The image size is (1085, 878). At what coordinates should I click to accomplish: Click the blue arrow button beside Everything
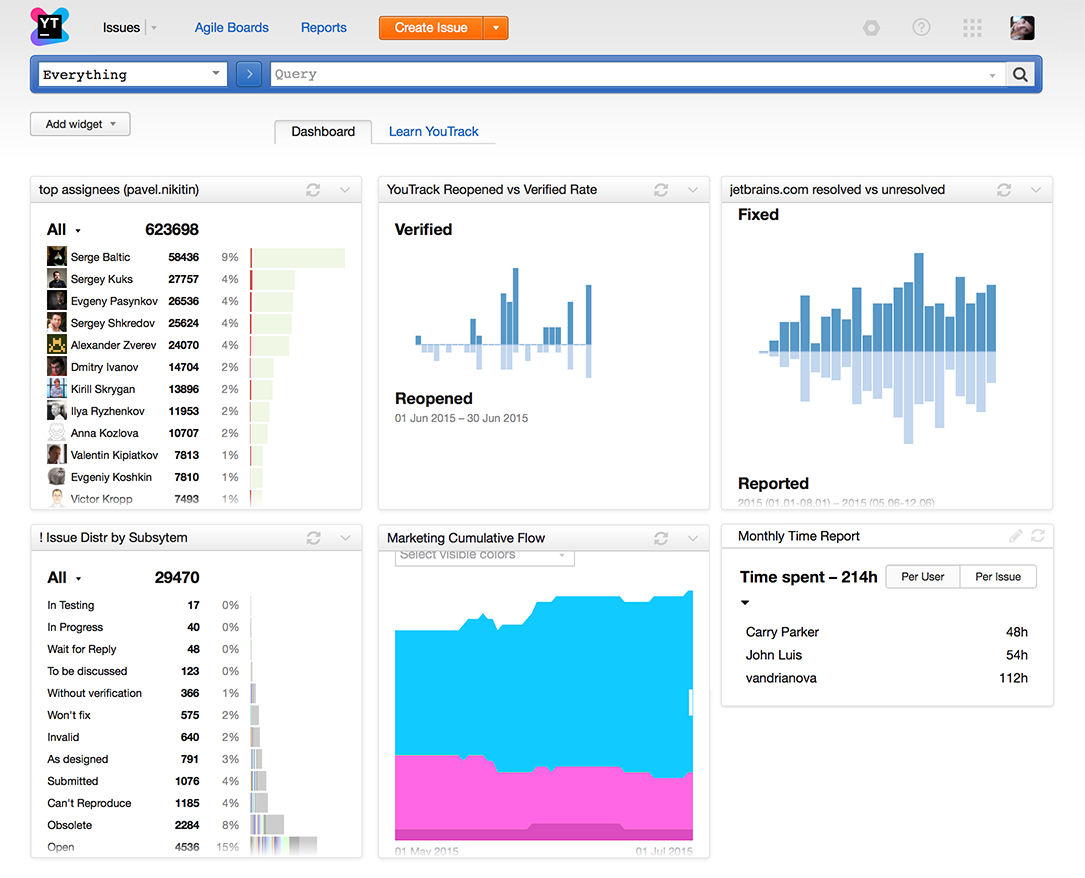click(x=249, y=74)
